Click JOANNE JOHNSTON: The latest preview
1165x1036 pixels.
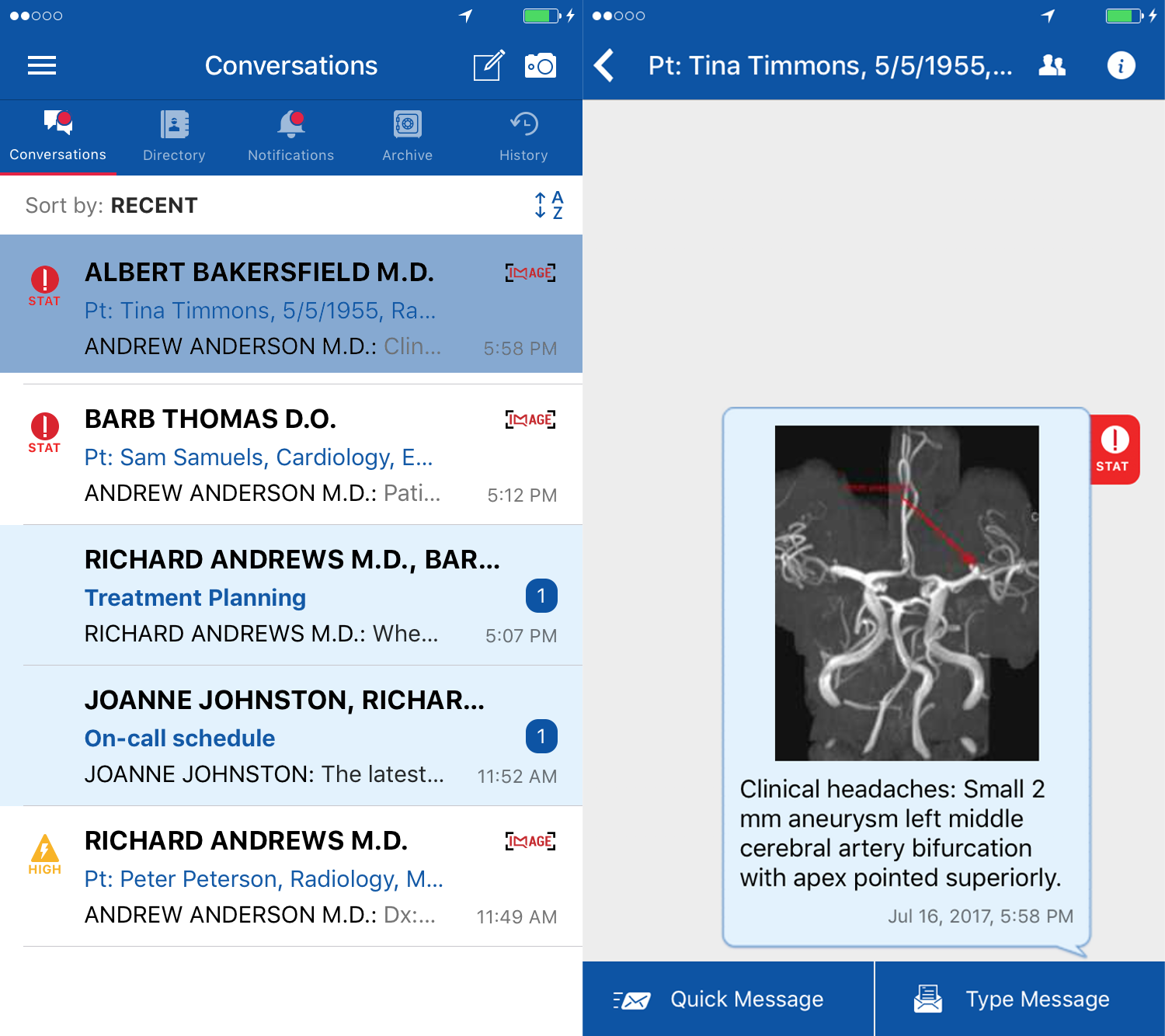point(265,774)
